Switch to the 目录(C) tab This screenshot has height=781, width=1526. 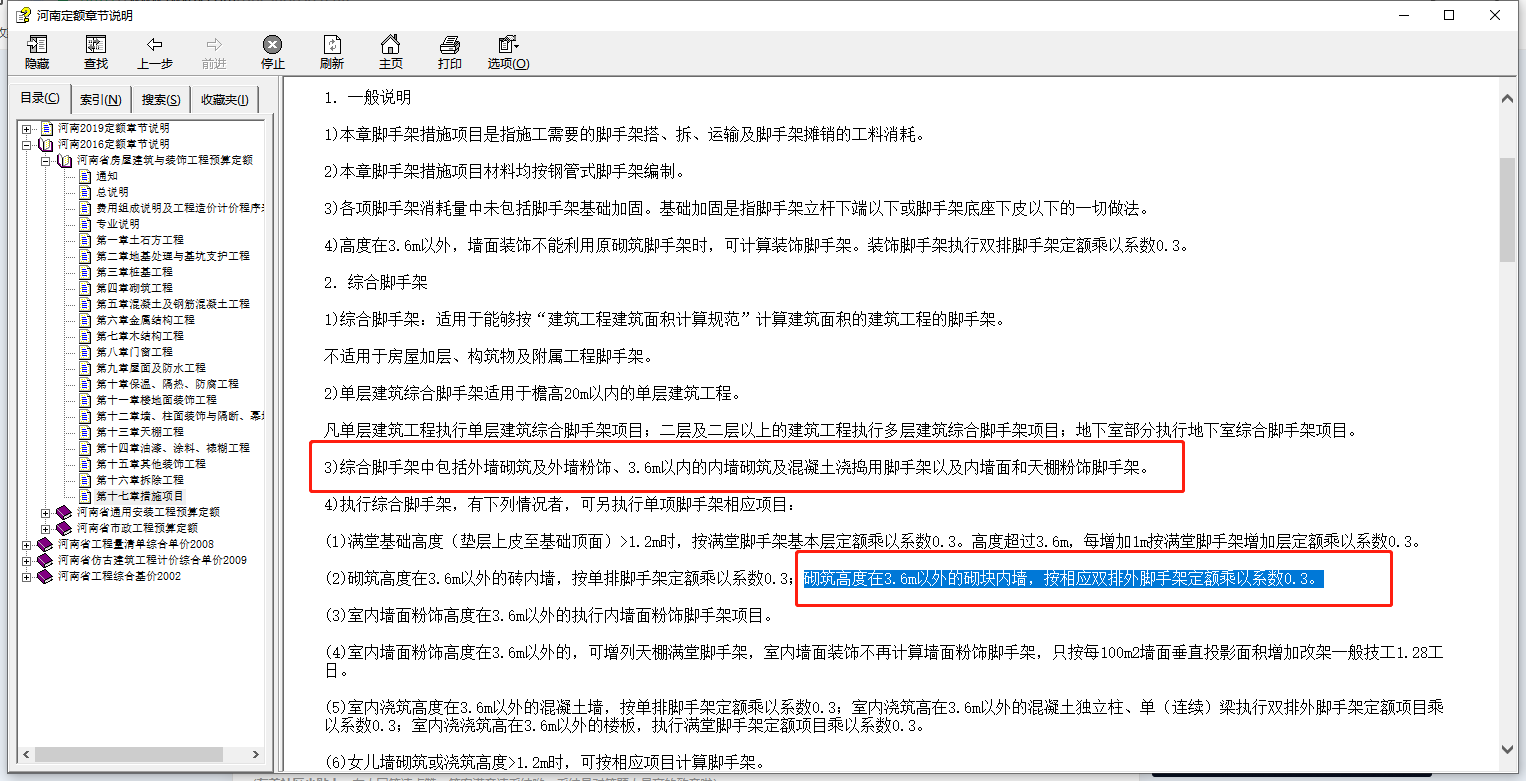pos(40,98)
